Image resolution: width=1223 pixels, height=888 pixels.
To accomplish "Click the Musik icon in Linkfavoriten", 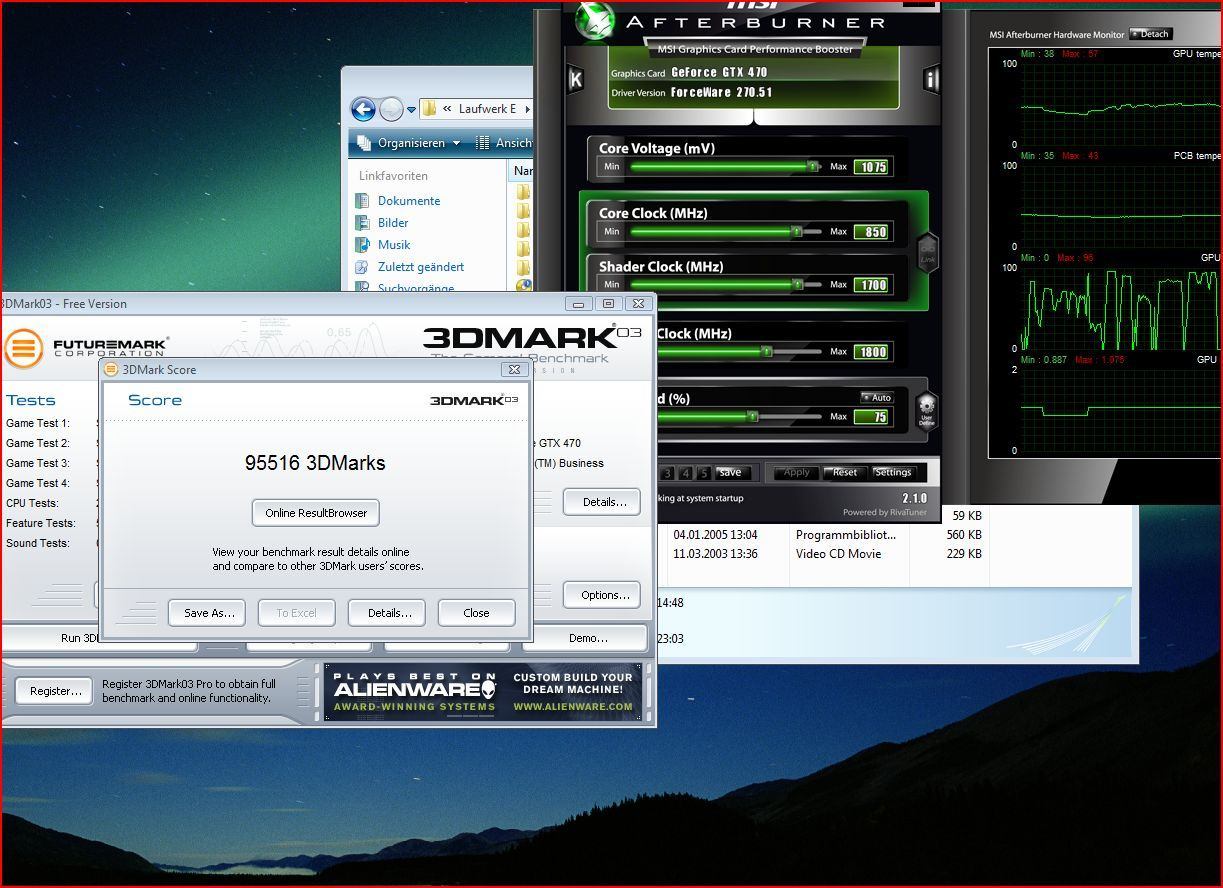I will point(363,245).
